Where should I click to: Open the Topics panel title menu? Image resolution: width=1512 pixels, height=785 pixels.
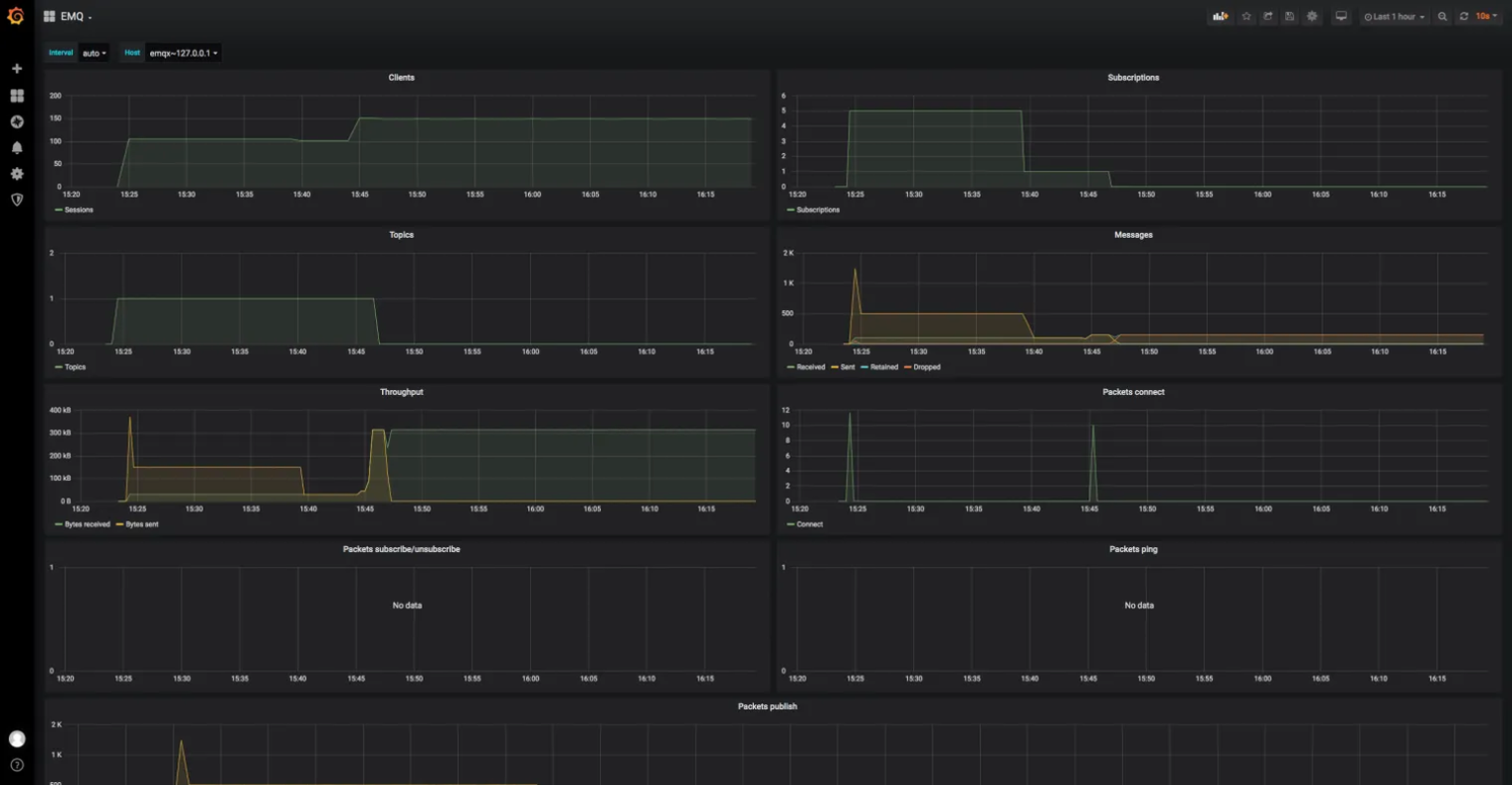click(x=402, y=235)
